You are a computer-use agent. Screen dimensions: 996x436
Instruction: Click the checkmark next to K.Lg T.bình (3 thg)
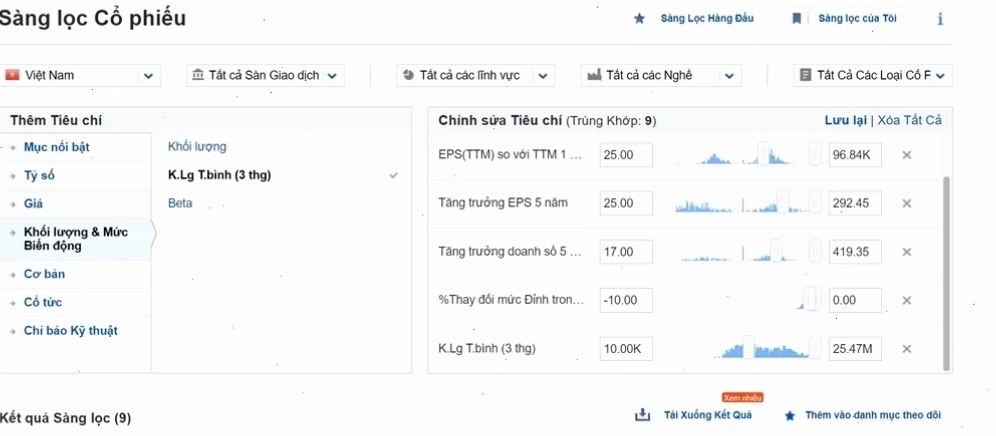pos(394,175)
